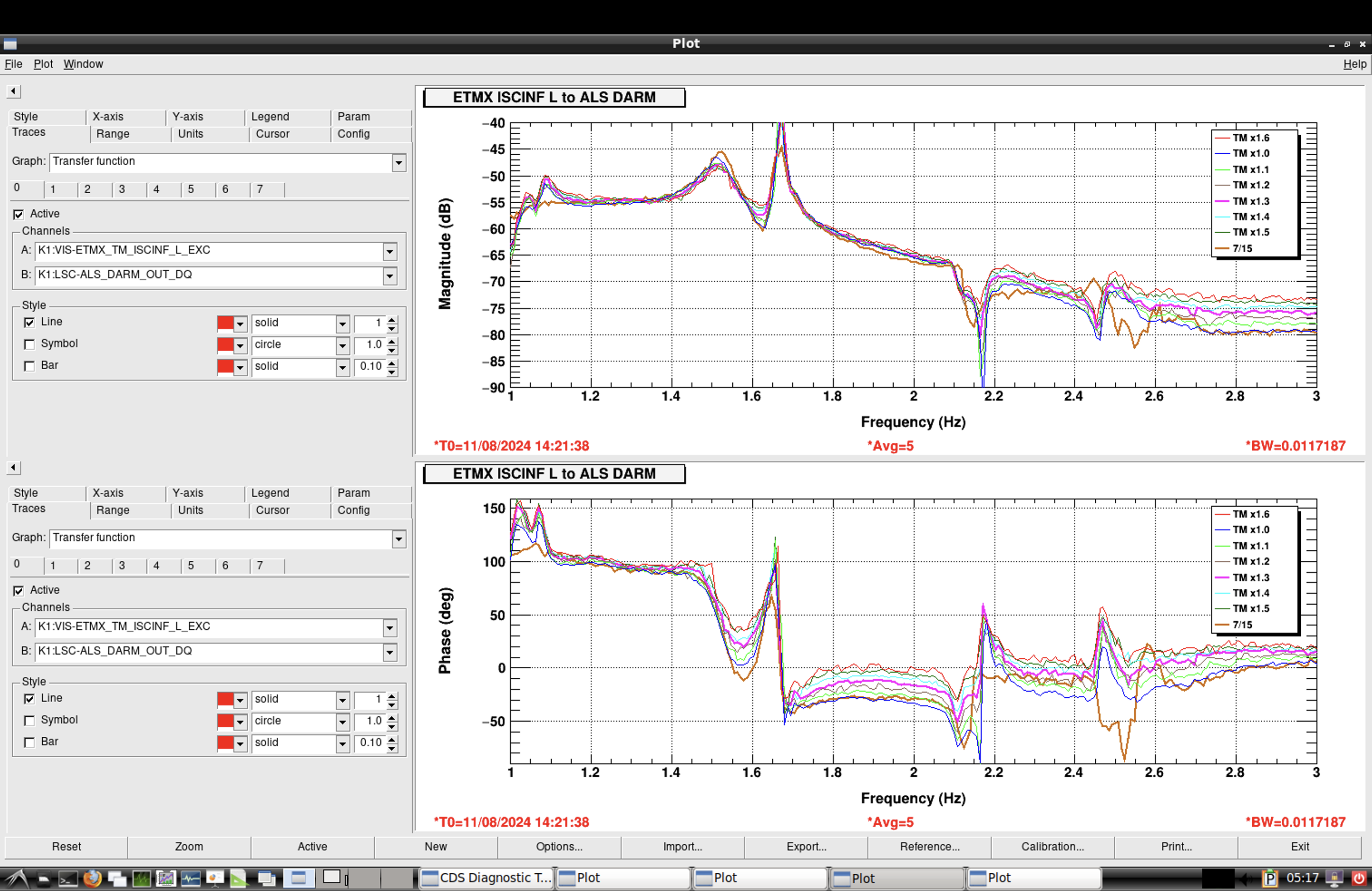
Task: Click the Export... button
Action: (806, 846)
